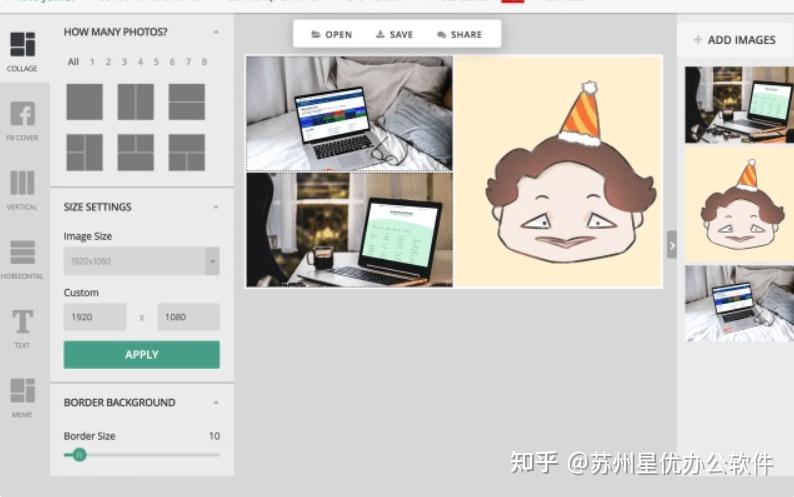This screenshot has height=497, width=794.
Task: Select the laptop with coffee collage cell
Action: [349, 230]
